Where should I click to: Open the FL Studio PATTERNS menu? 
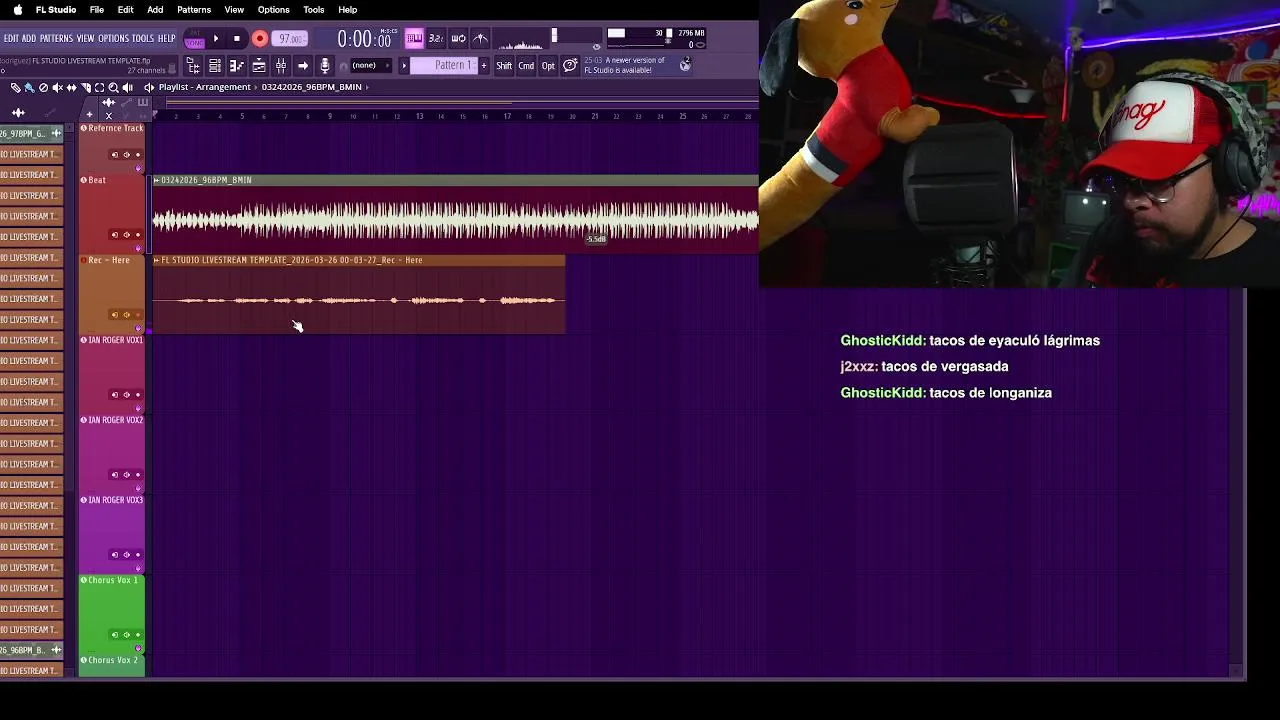tap(56, 39)
